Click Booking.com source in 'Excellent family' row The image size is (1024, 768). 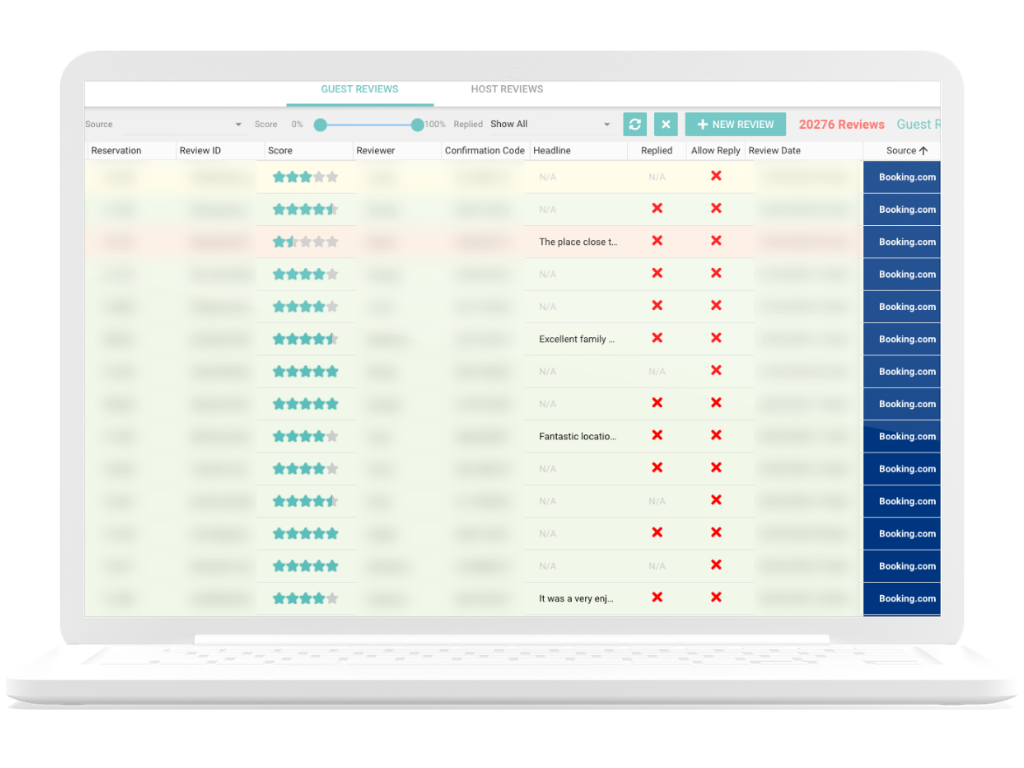[902, 339]
